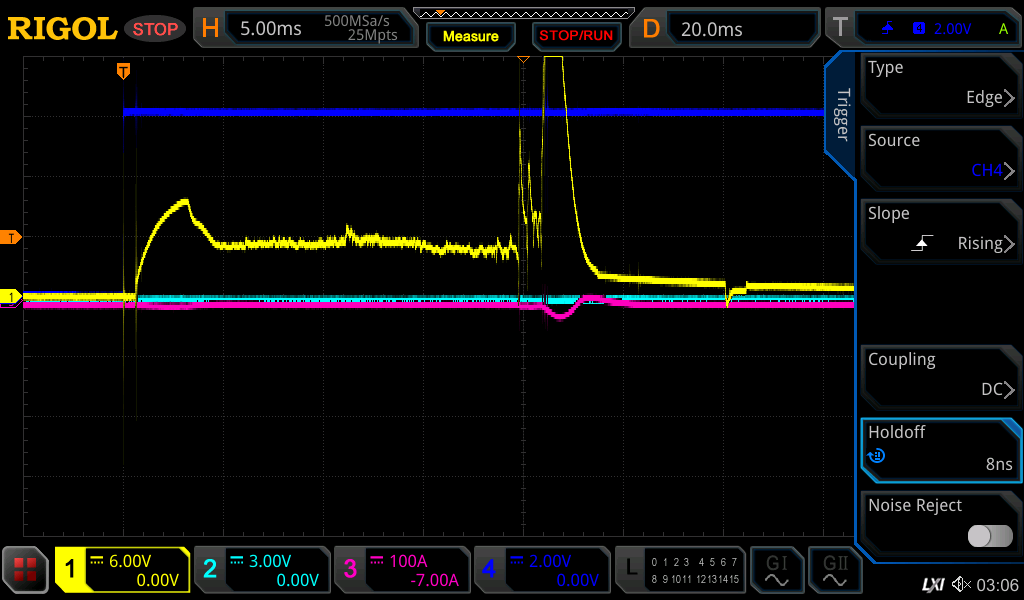1024x600 pixels.
Task: Expand the trigger Source CH4 option
Action: pyautogui.click(x=940, y=157)
